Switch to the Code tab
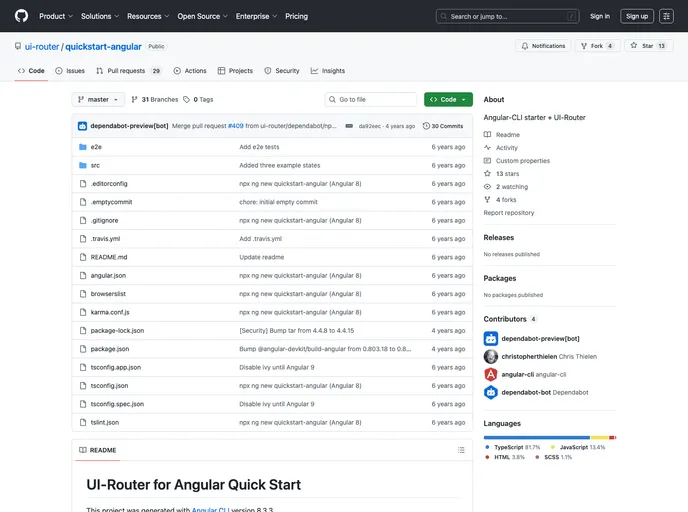The width and height of the screenshot is (688, 512). [x=31, y=71]
